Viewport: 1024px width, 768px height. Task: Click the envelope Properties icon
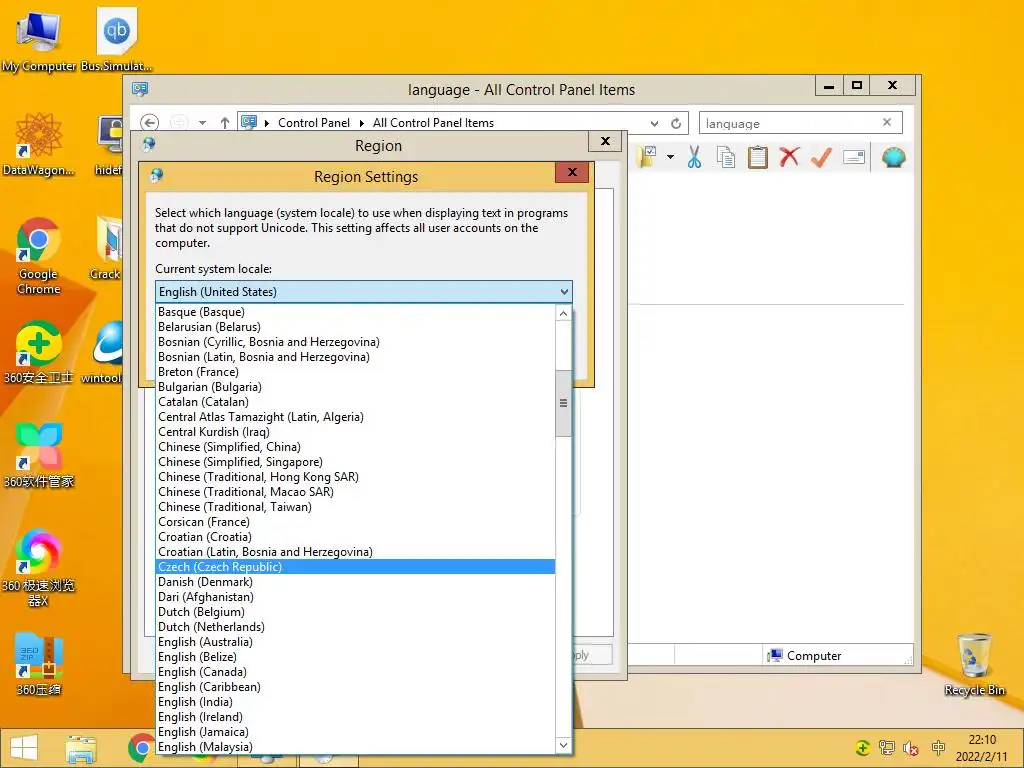(854, 157)
